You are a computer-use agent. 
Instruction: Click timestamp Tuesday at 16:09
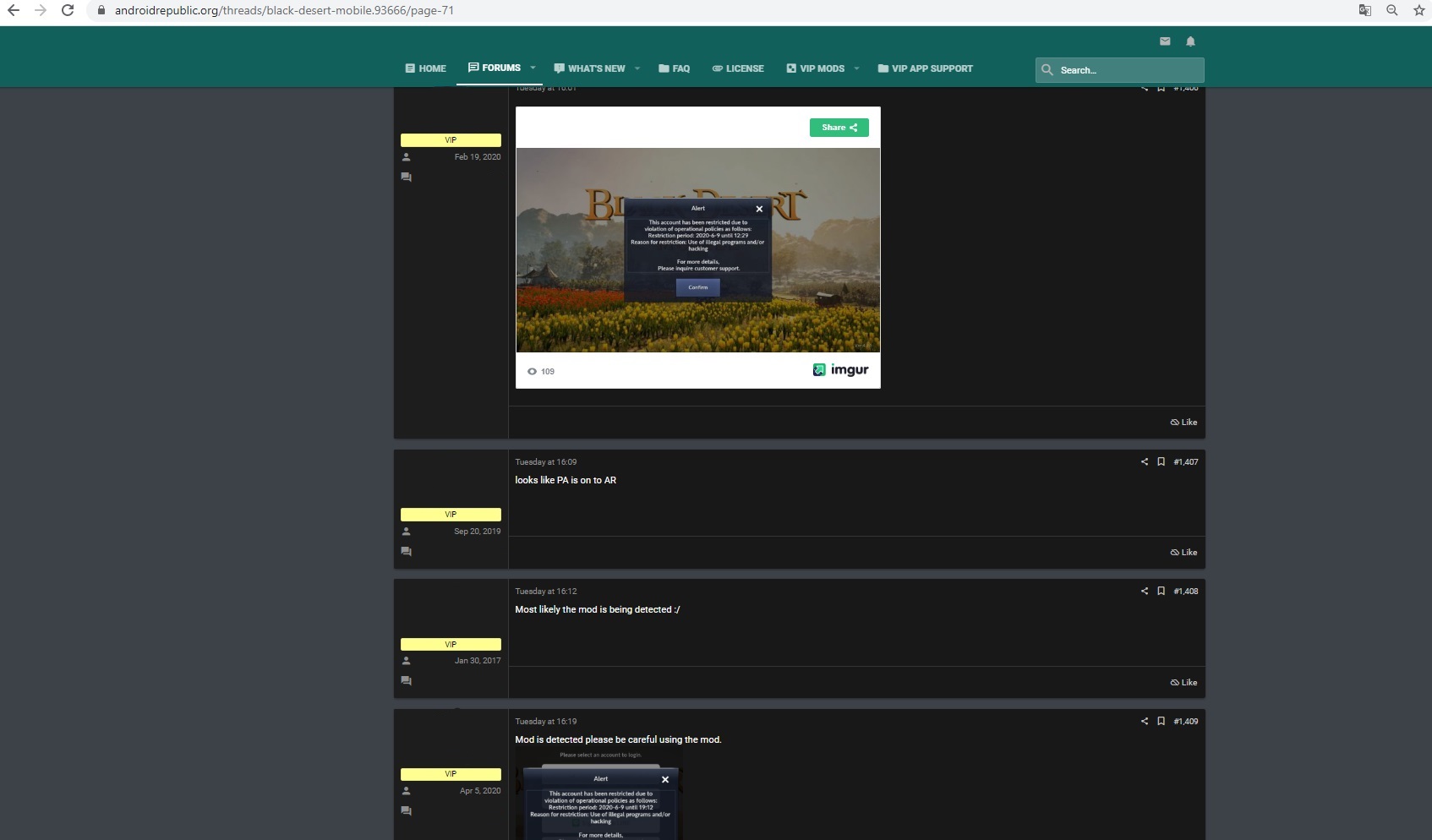click(x=546, y=462)
